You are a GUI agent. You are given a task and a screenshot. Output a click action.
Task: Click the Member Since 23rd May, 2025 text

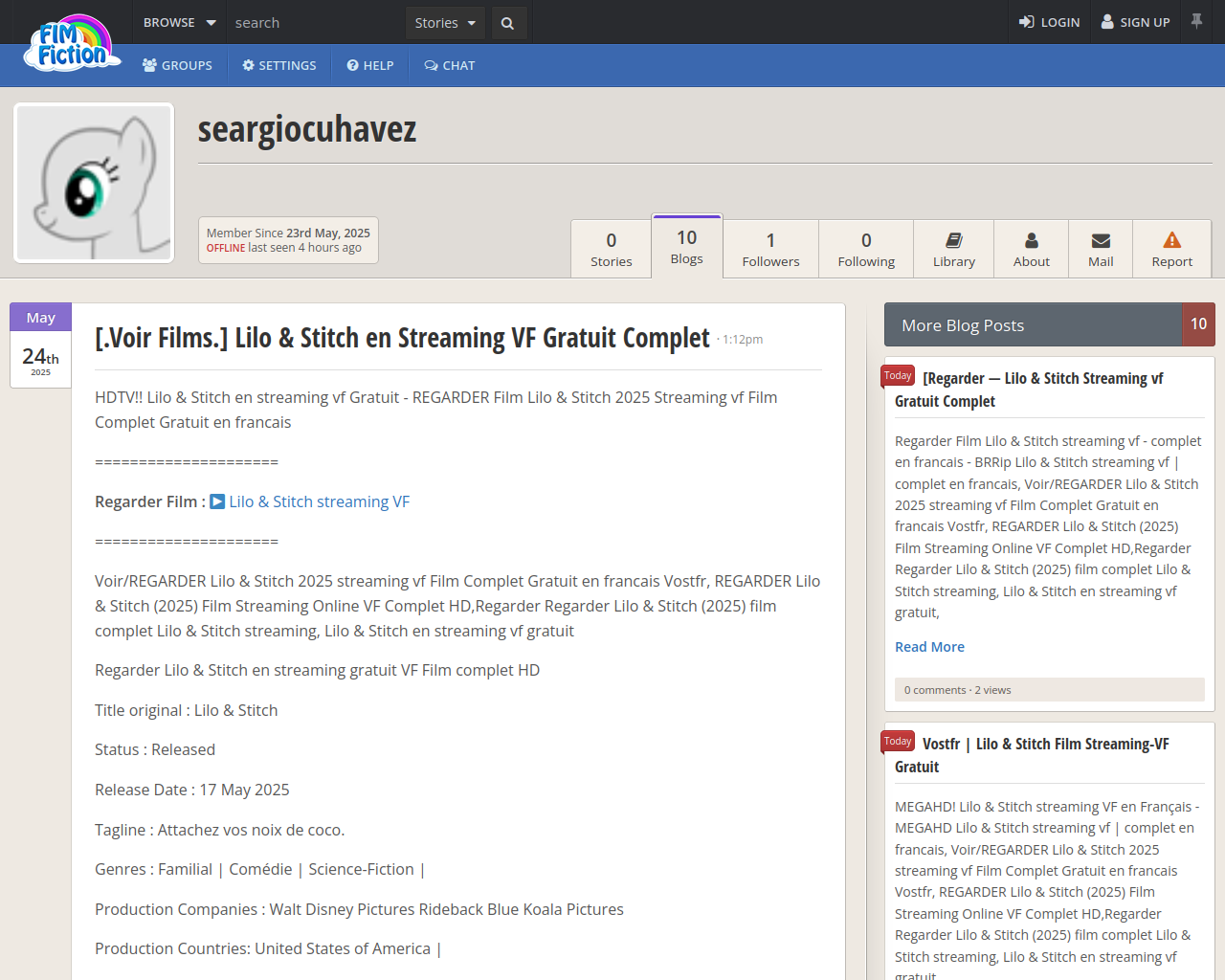click(x=288, y=233)
